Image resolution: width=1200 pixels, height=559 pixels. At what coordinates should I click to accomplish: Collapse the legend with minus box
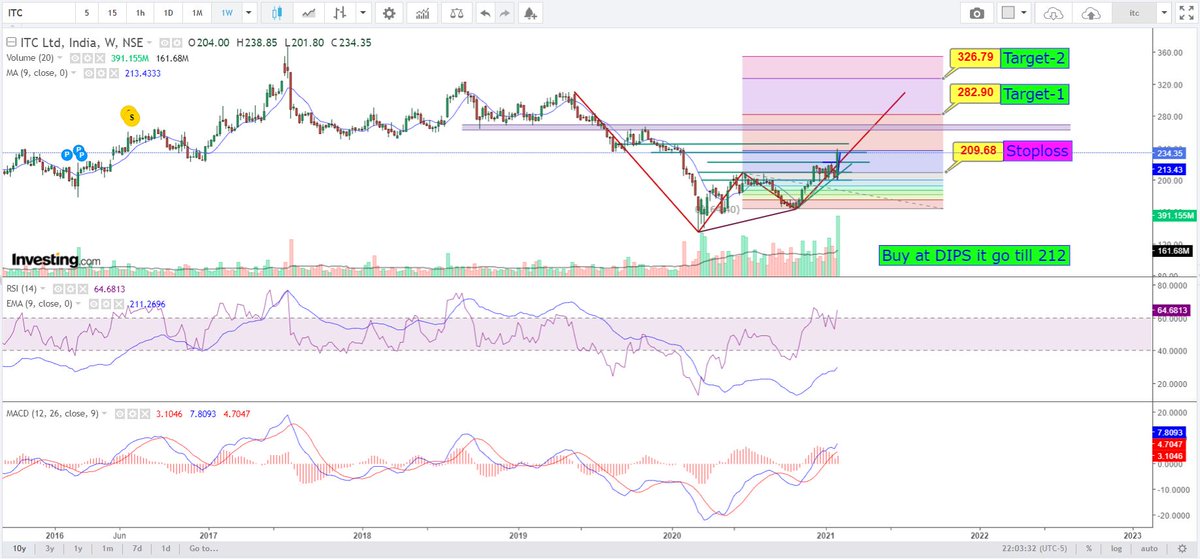tap(11, 43)
